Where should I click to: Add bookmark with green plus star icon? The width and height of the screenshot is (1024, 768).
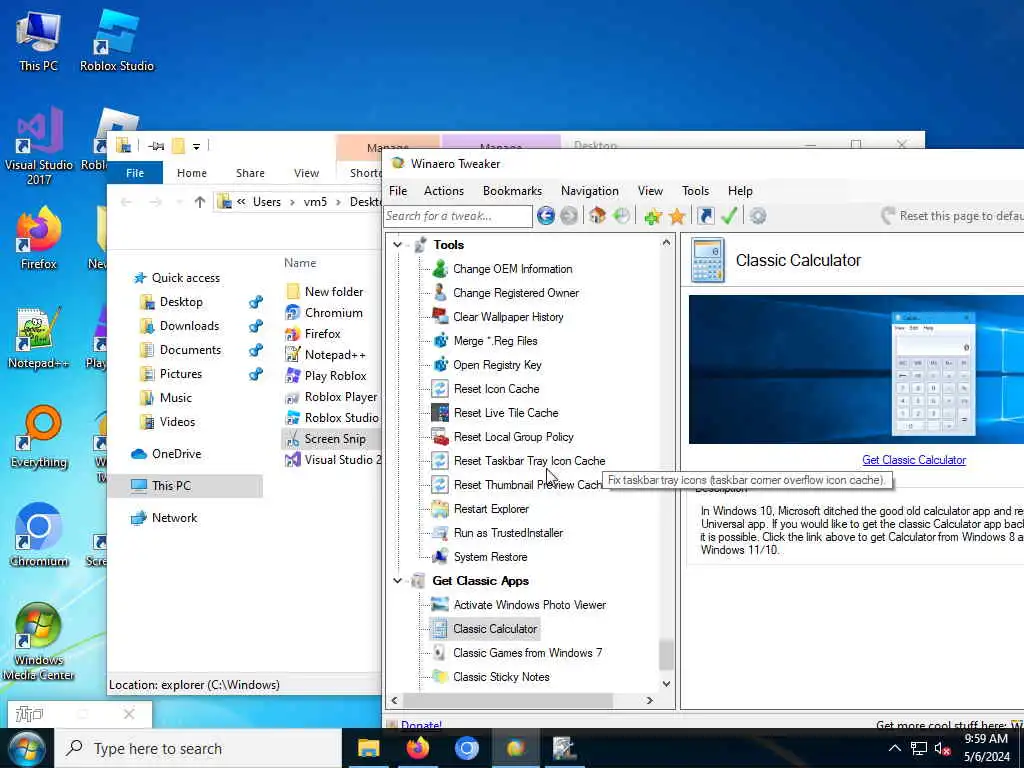[652, 216]
